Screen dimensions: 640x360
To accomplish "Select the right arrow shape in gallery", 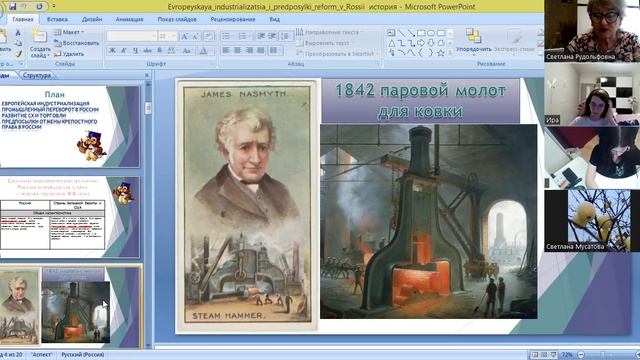I will point(421,43).
